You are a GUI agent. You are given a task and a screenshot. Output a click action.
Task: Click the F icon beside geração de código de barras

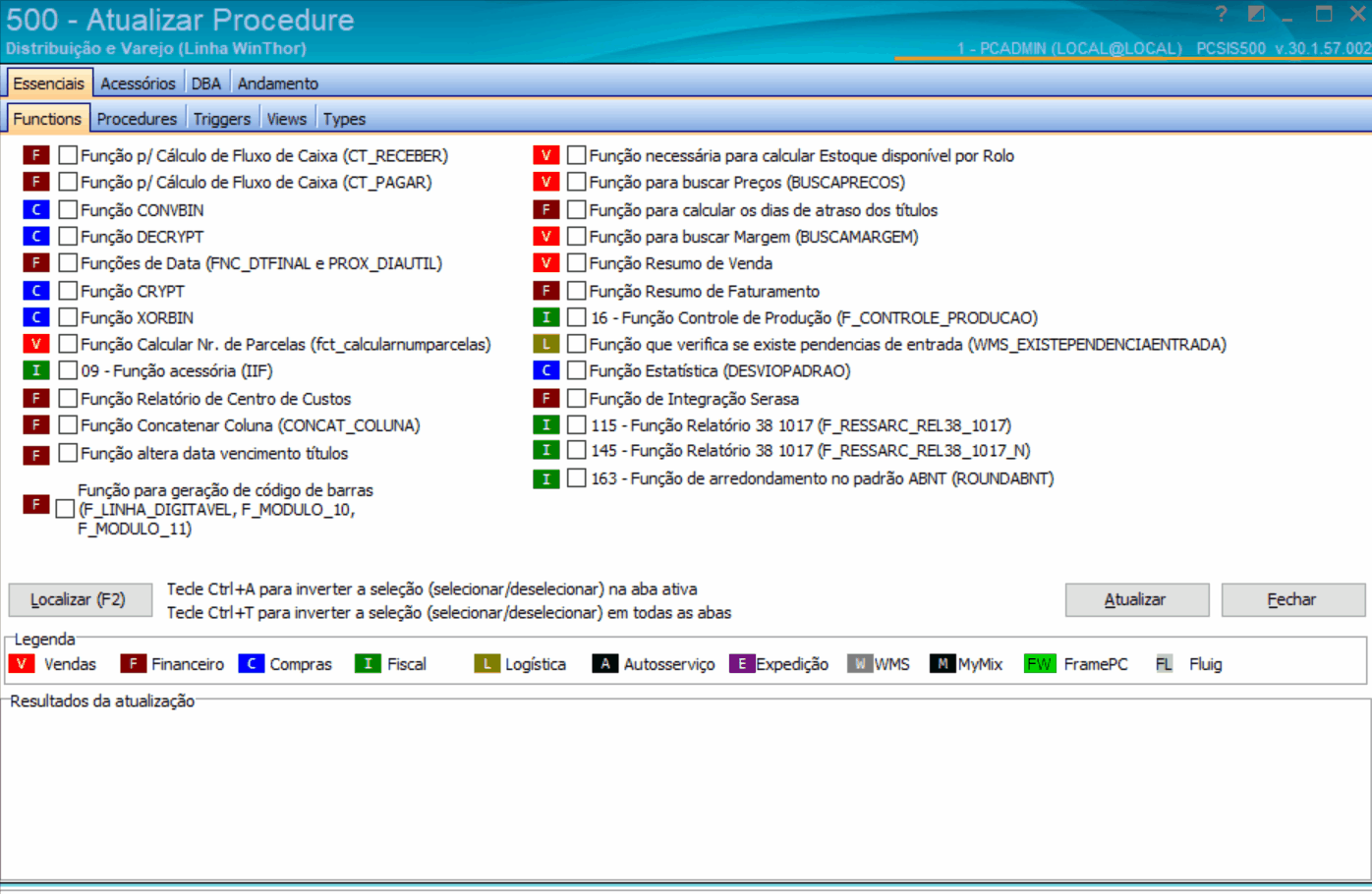tap(36, 504)
